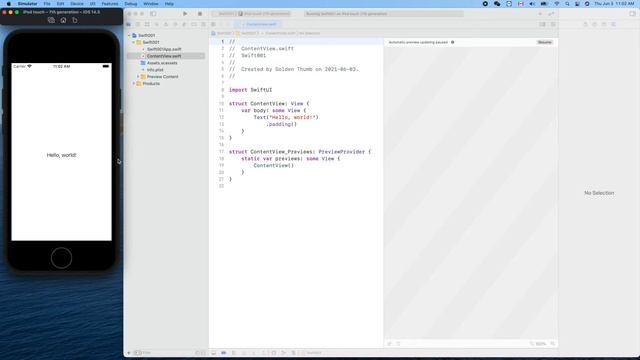Toggle the inspector panel at top right
The image size is (640, 360).
[x=632, y=14]
